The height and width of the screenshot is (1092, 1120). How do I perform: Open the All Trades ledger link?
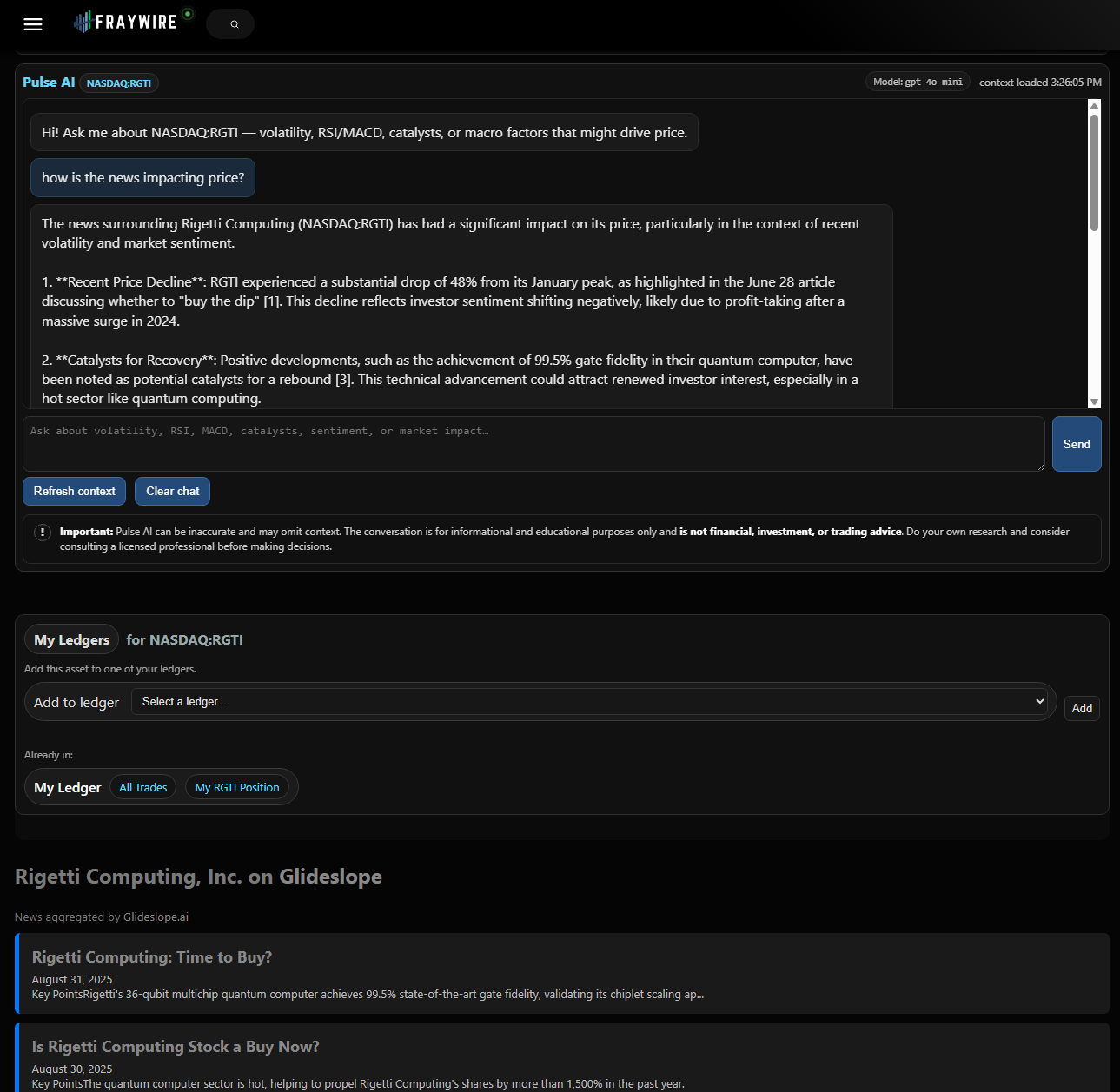point(143,788)
